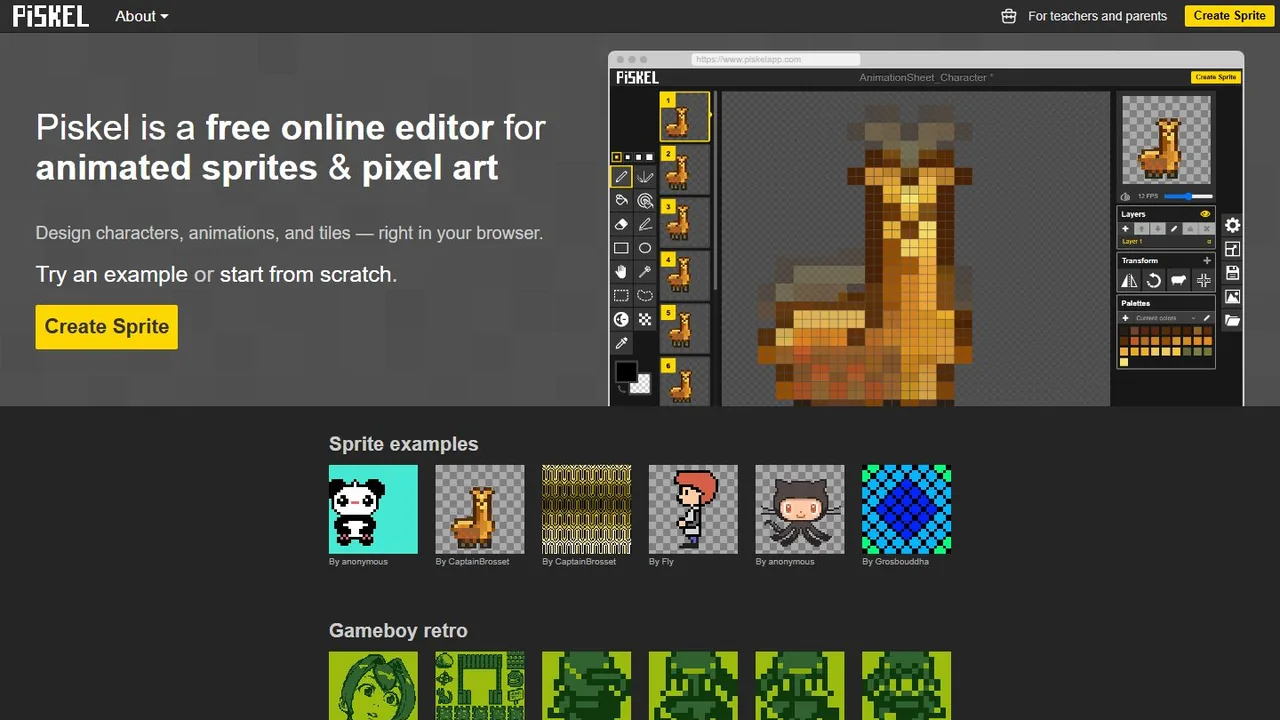Open the llama sprite by CaptainBrosset
The height and width of the screenshot is (720, 1280).
point(480,509)
